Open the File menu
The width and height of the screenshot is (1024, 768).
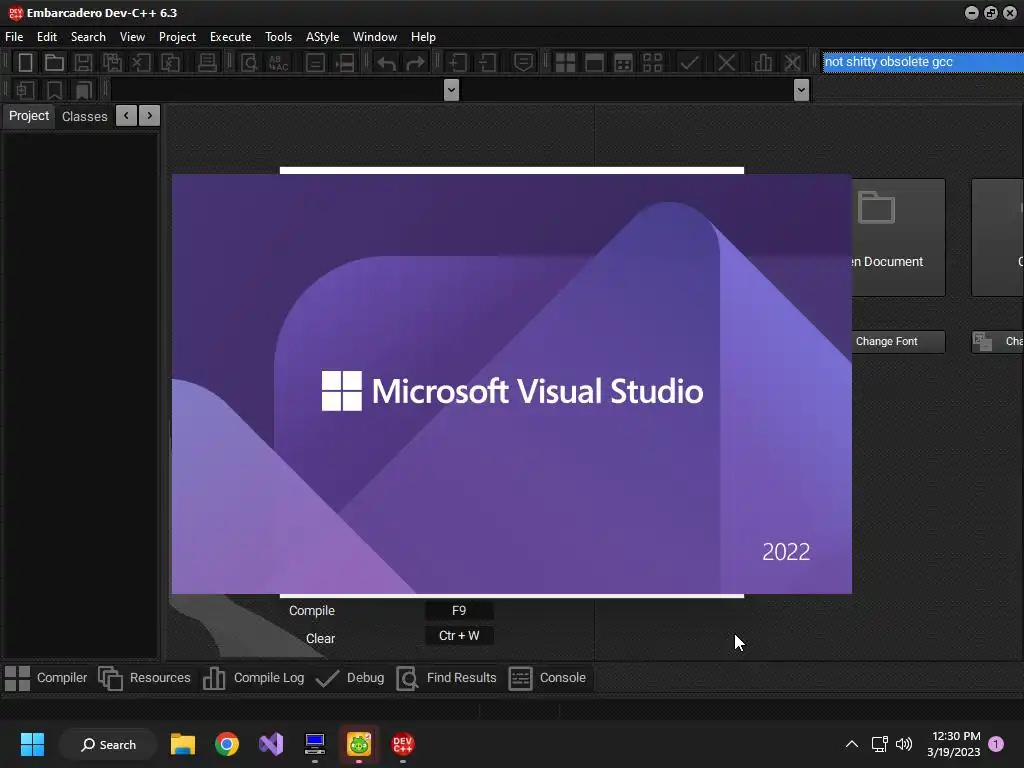click(14, 37)
